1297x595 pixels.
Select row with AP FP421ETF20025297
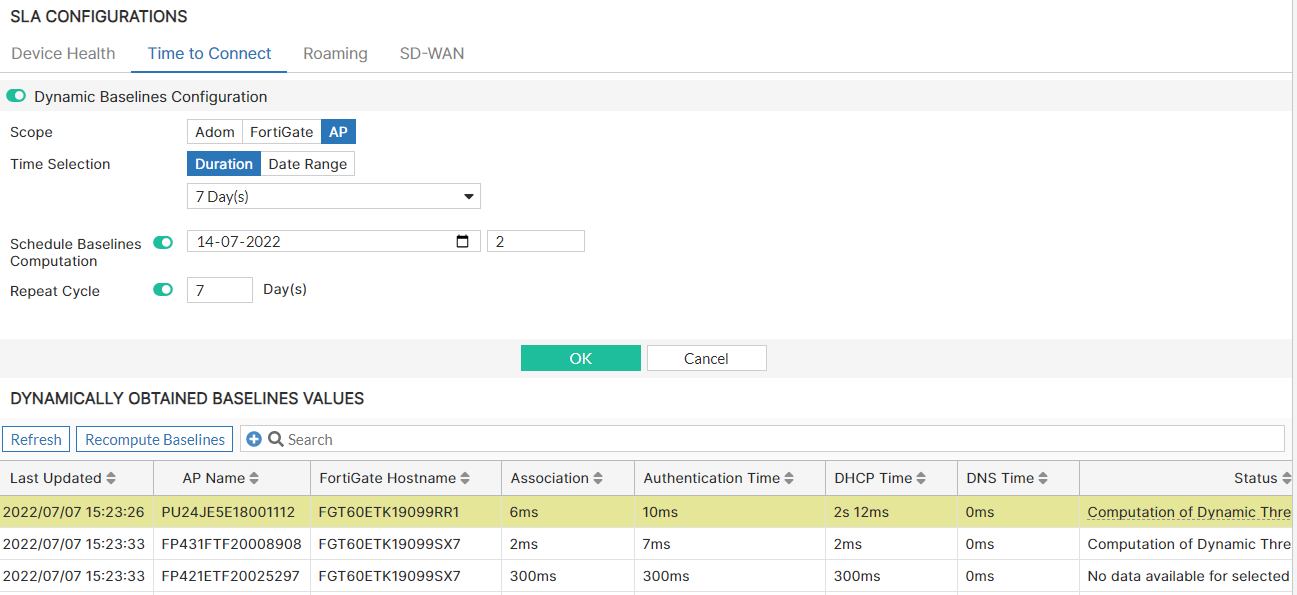pyautogui.click(x=648, y=576)
